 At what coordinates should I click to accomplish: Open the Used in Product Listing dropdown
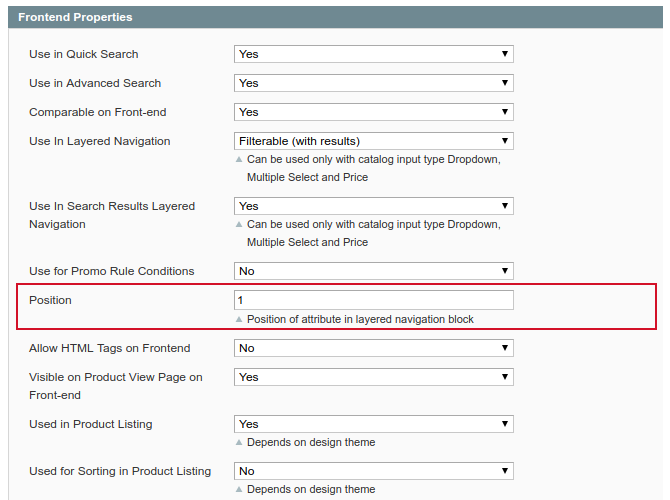[x=373, y=424]
